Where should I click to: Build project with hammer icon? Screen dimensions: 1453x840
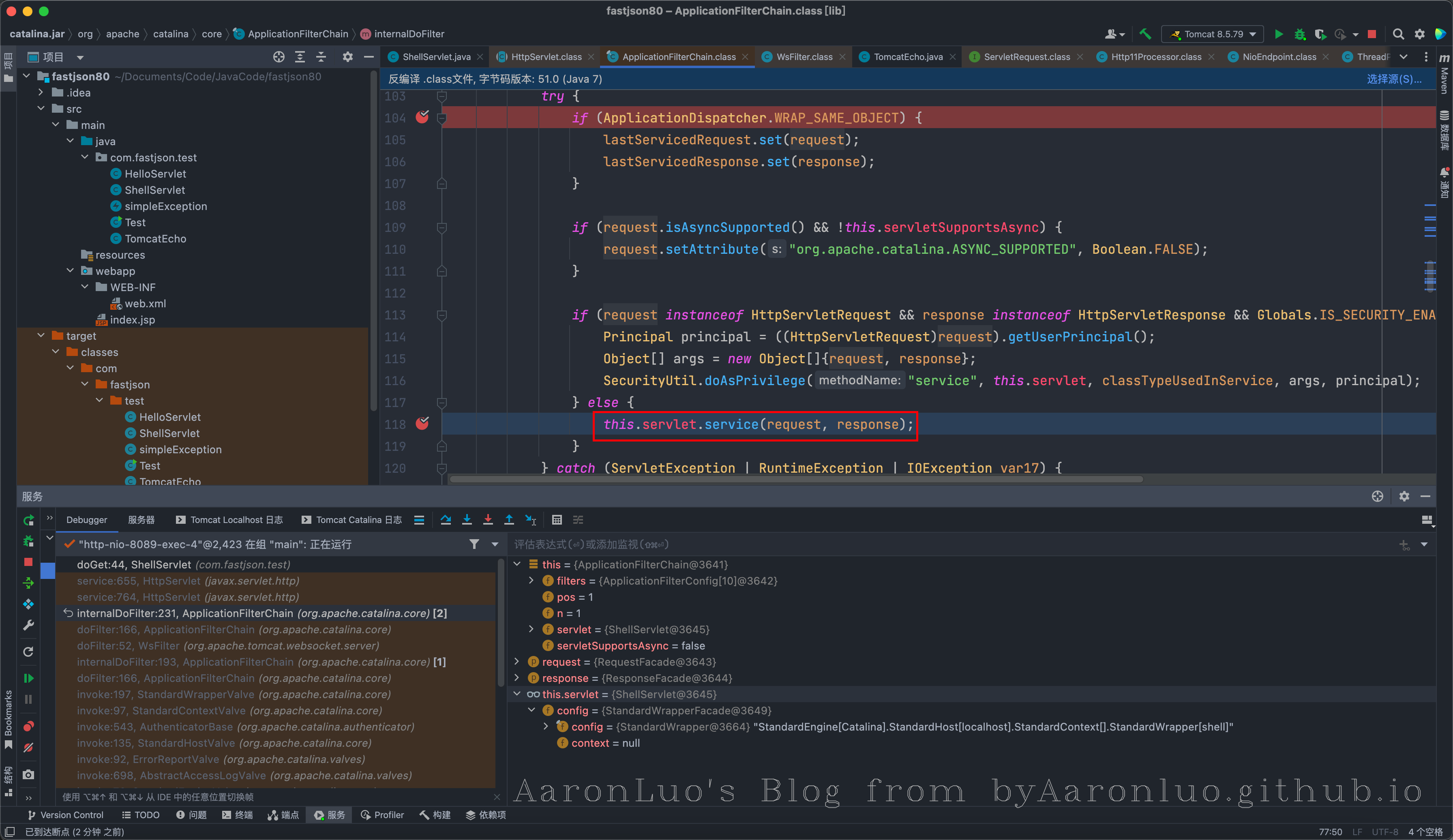(x=1145, y=34)
